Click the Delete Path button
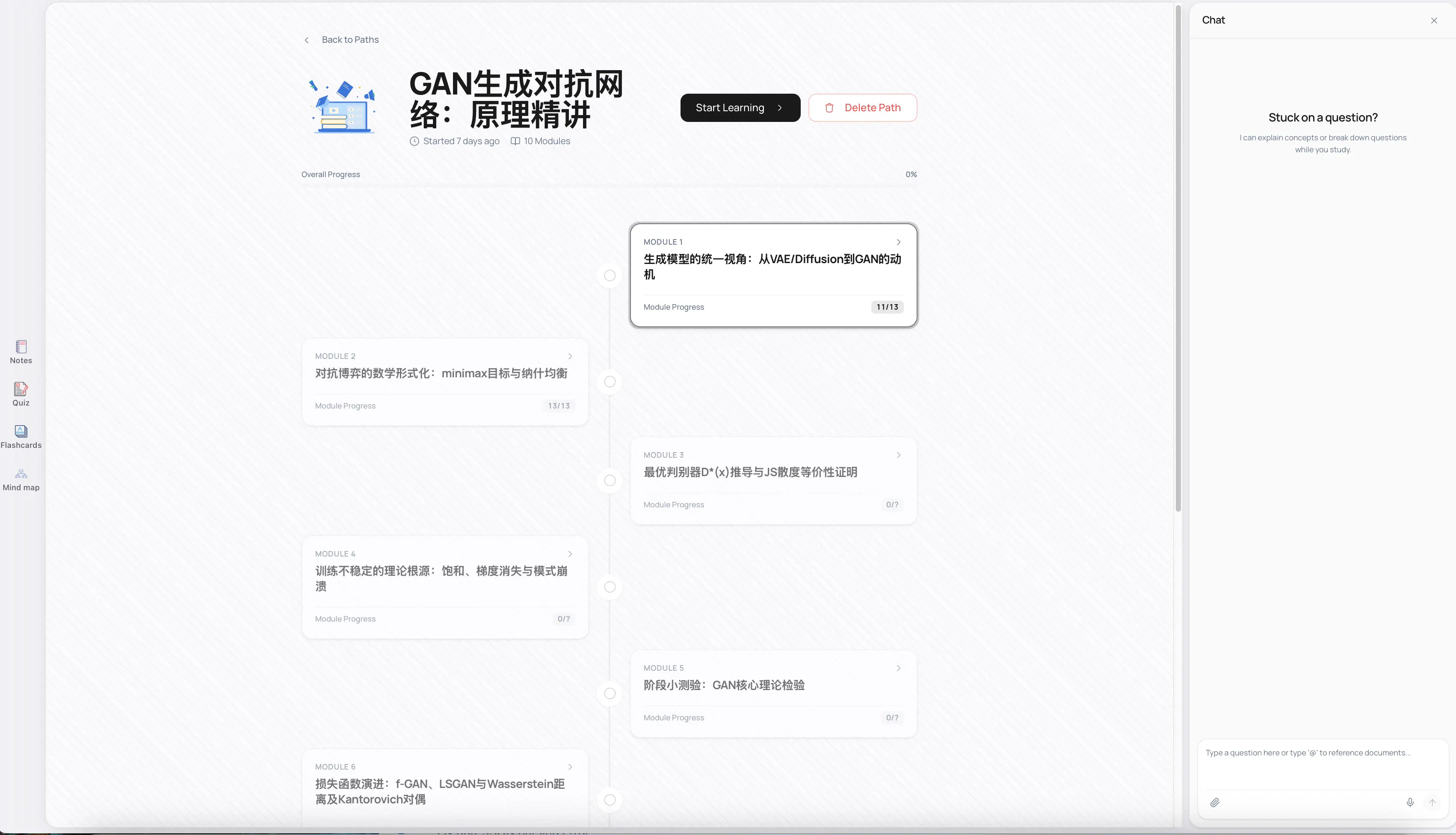Screen dimensions: 1456x835 (x=862, y=108)
